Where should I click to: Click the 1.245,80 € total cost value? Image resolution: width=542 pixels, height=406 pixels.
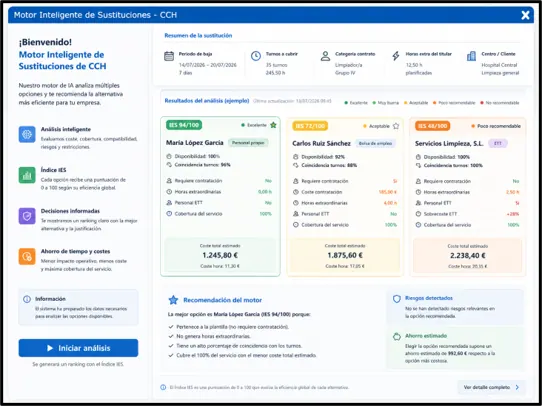(x=220, y=255)
